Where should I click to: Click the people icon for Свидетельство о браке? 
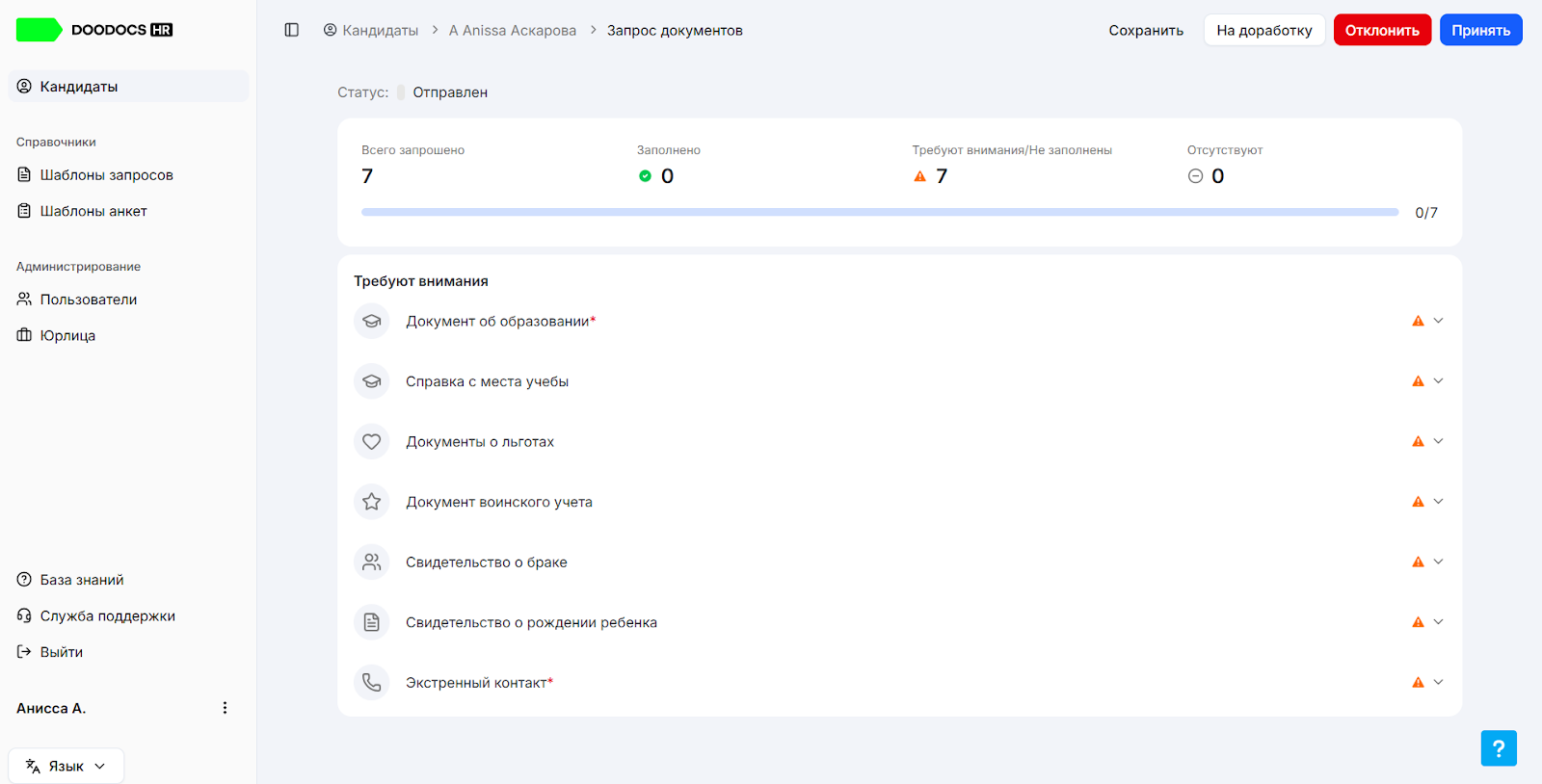pyautogui.click(x=372, y=562)
